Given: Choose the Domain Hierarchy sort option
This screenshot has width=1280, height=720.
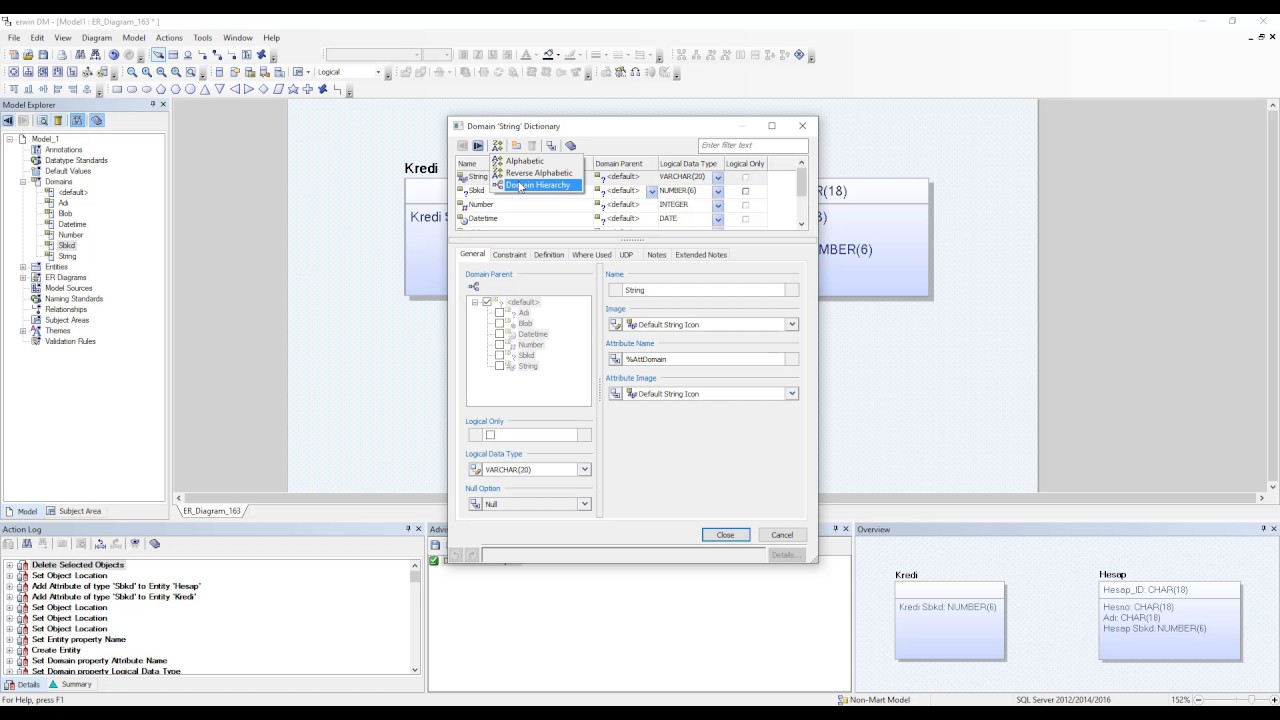Looking at the screenshot, I should (x=538, y=185).
